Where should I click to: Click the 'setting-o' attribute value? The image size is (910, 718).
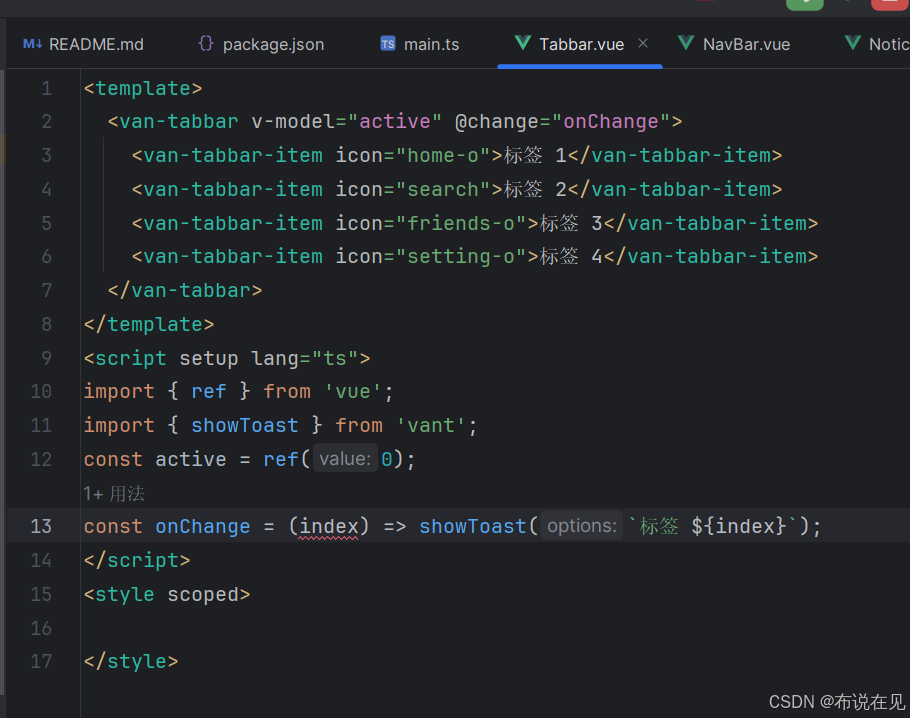461,257
